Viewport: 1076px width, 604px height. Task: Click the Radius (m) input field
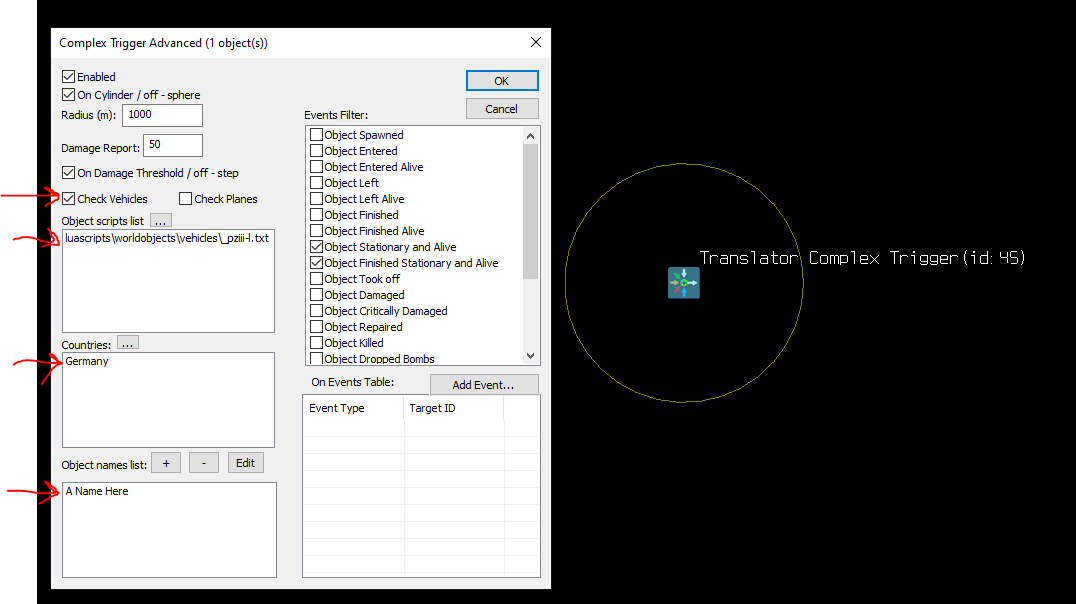(x=163, y=115)
